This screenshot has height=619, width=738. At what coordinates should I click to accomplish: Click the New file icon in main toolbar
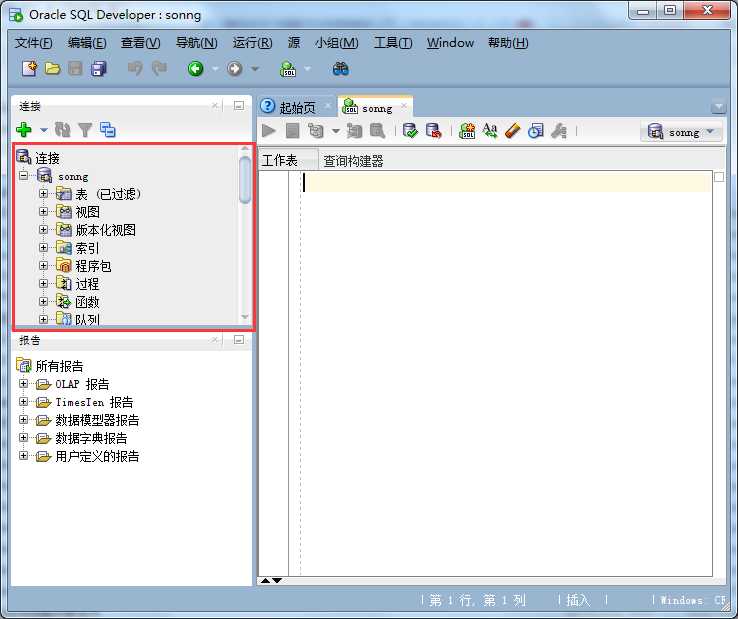[30, 69]
